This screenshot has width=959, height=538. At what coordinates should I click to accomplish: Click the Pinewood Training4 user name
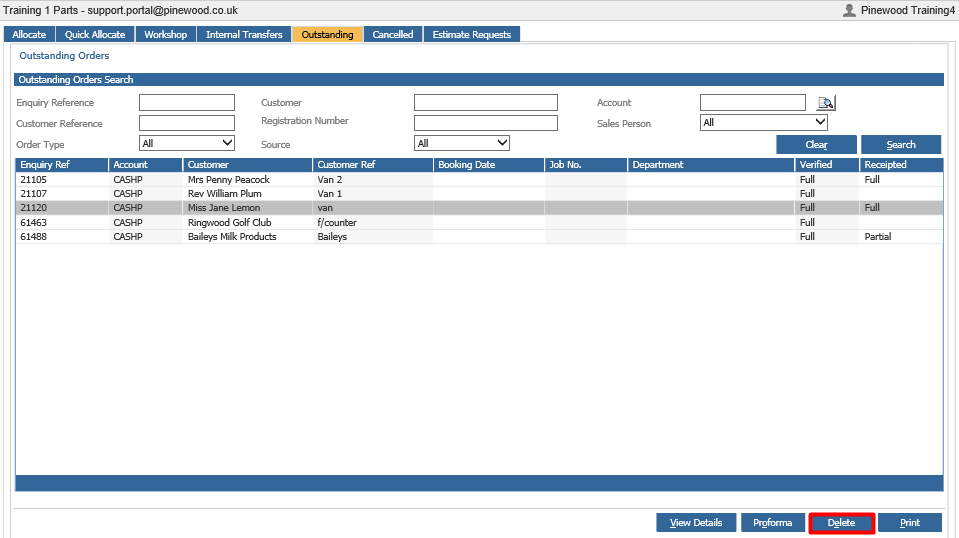(x=908, y=10)
